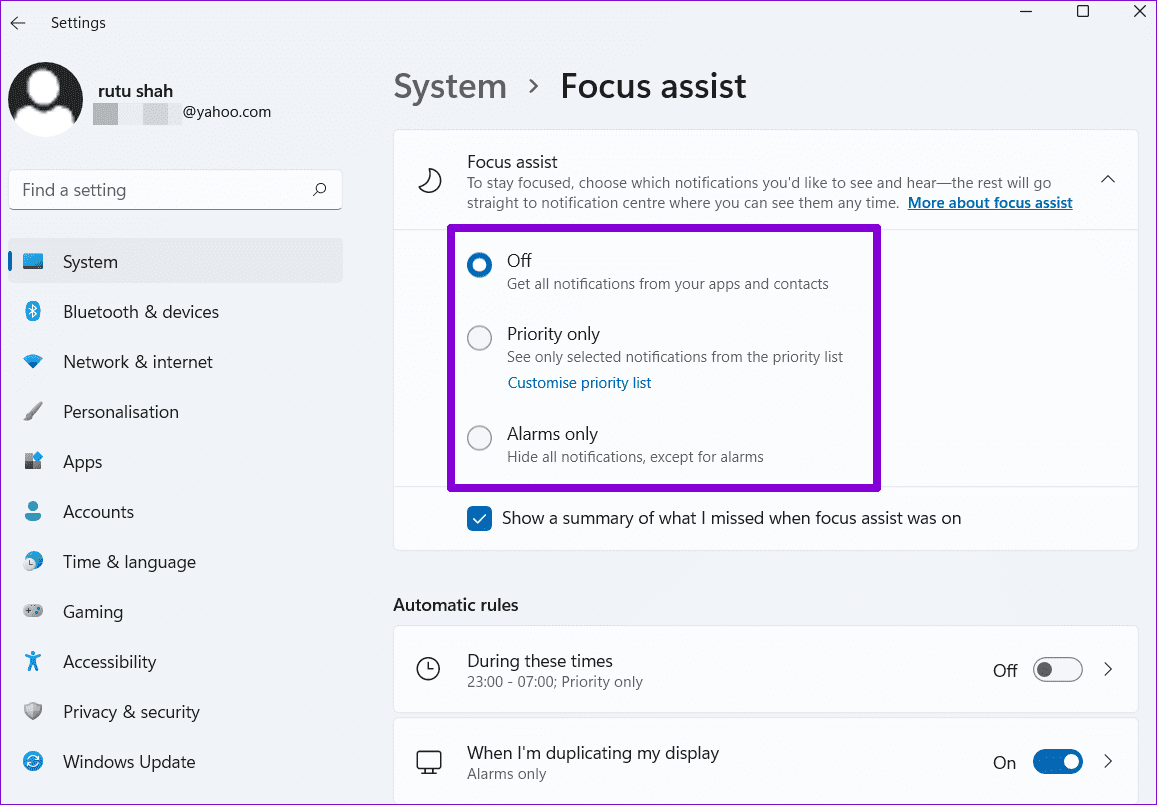Image resolution: width=1157 pixels, height=805 pixels.
Task: Select the Alarms only radio button
Action: coord(480,438)
